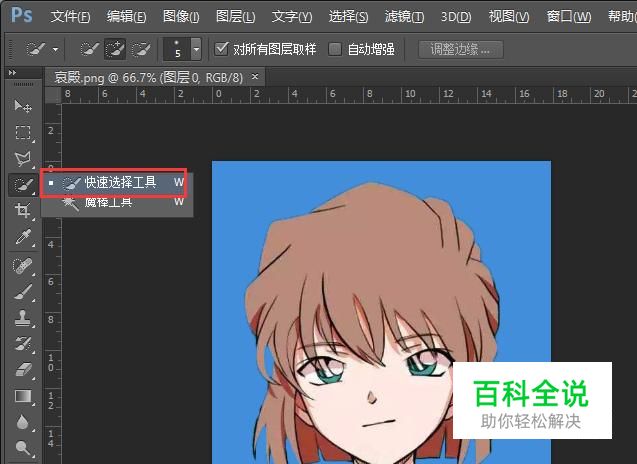Open the brush size picker dropdown arrow

[x=196, y=50]
